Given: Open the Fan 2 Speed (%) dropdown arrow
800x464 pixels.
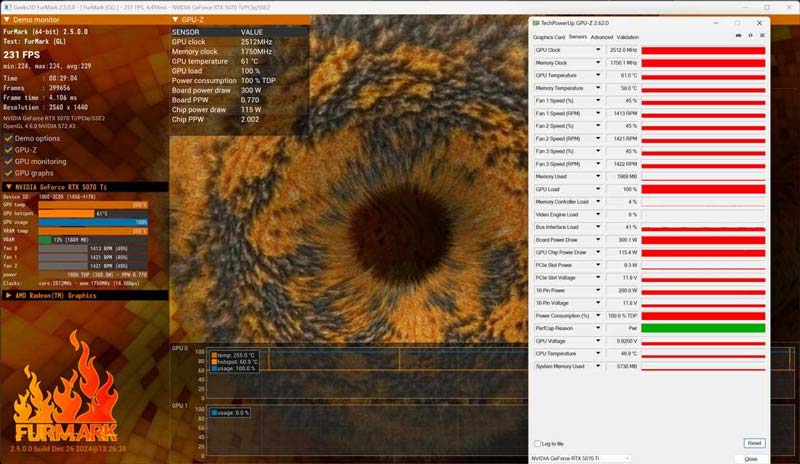Looking at the screenshot, I should (x=598, y=126).
